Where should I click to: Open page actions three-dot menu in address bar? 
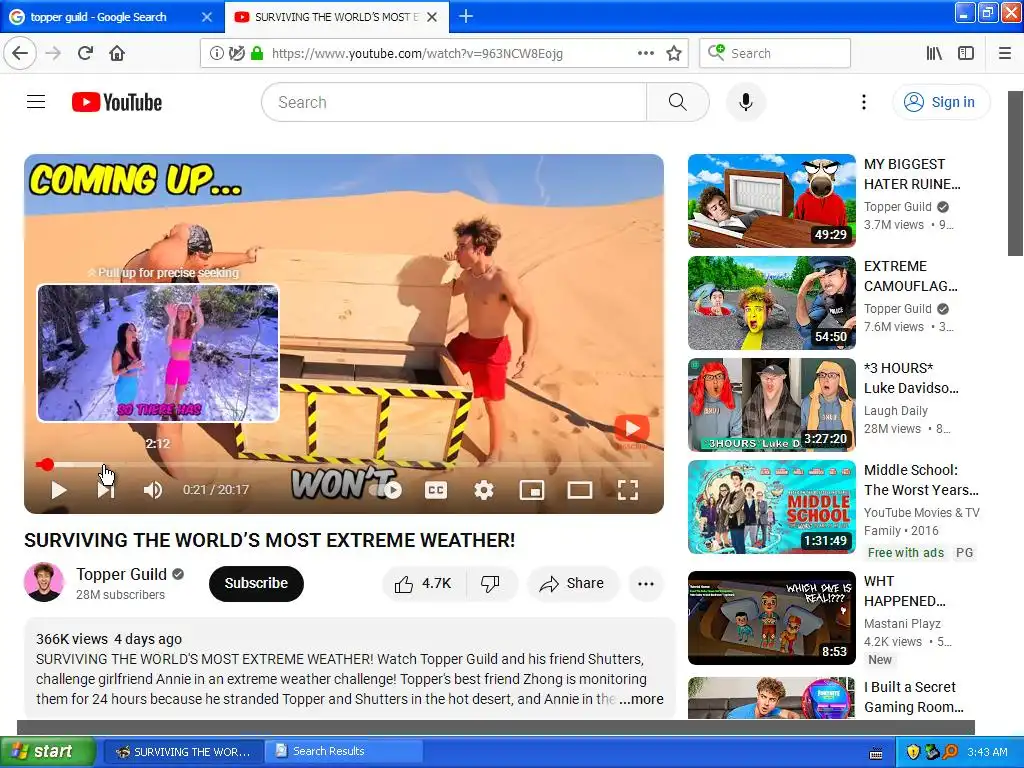pyautogui.click(x=645, y=54)
